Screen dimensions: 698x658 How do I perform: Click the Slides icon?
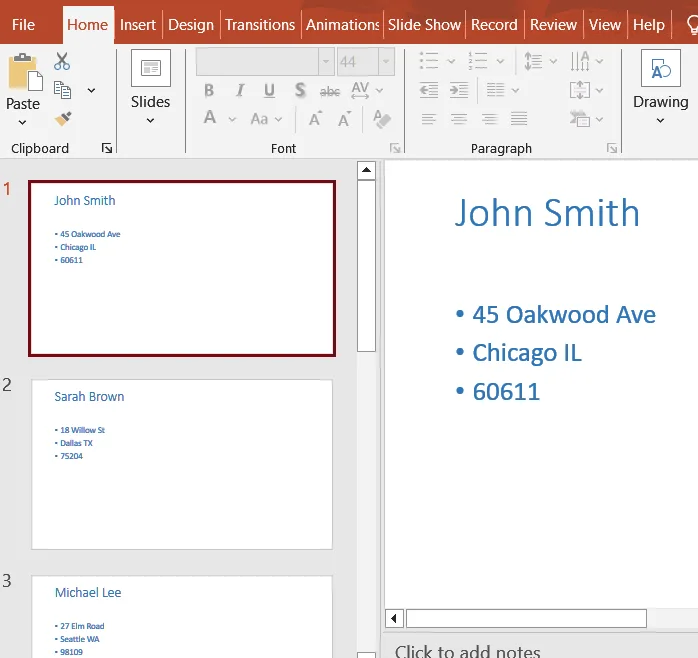pyautogui.click(x=151, y=68)
